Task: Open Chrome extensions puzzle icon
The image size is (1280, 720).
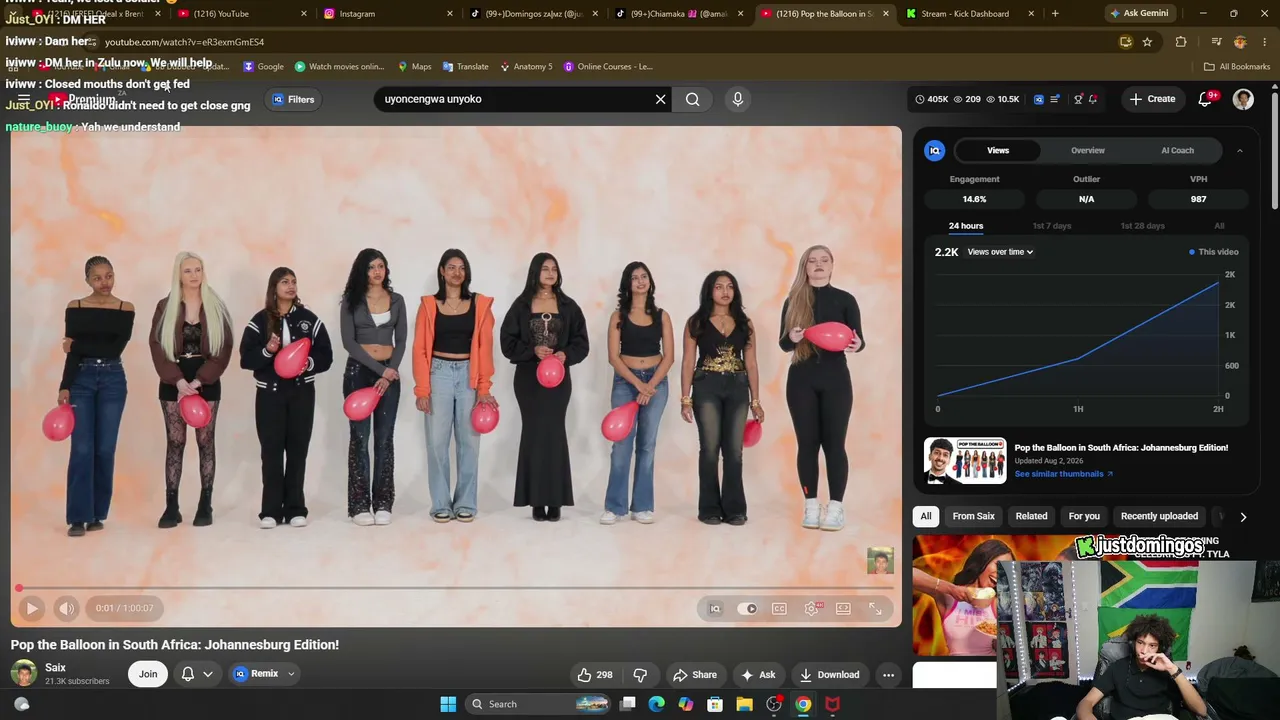Action: pos(1181,42)
